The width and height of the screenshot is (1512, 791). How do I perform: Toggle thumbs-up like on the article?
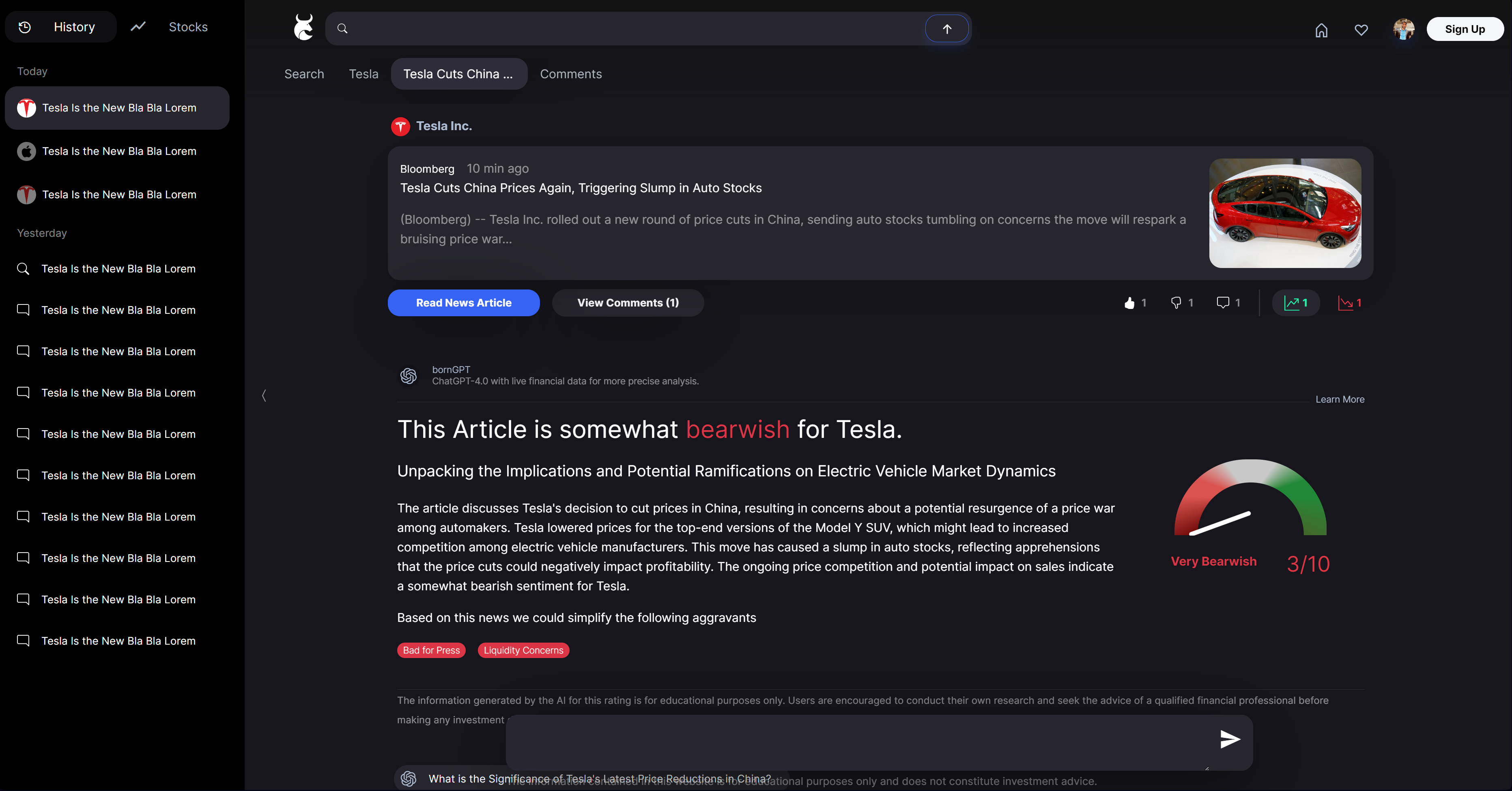1130,303
